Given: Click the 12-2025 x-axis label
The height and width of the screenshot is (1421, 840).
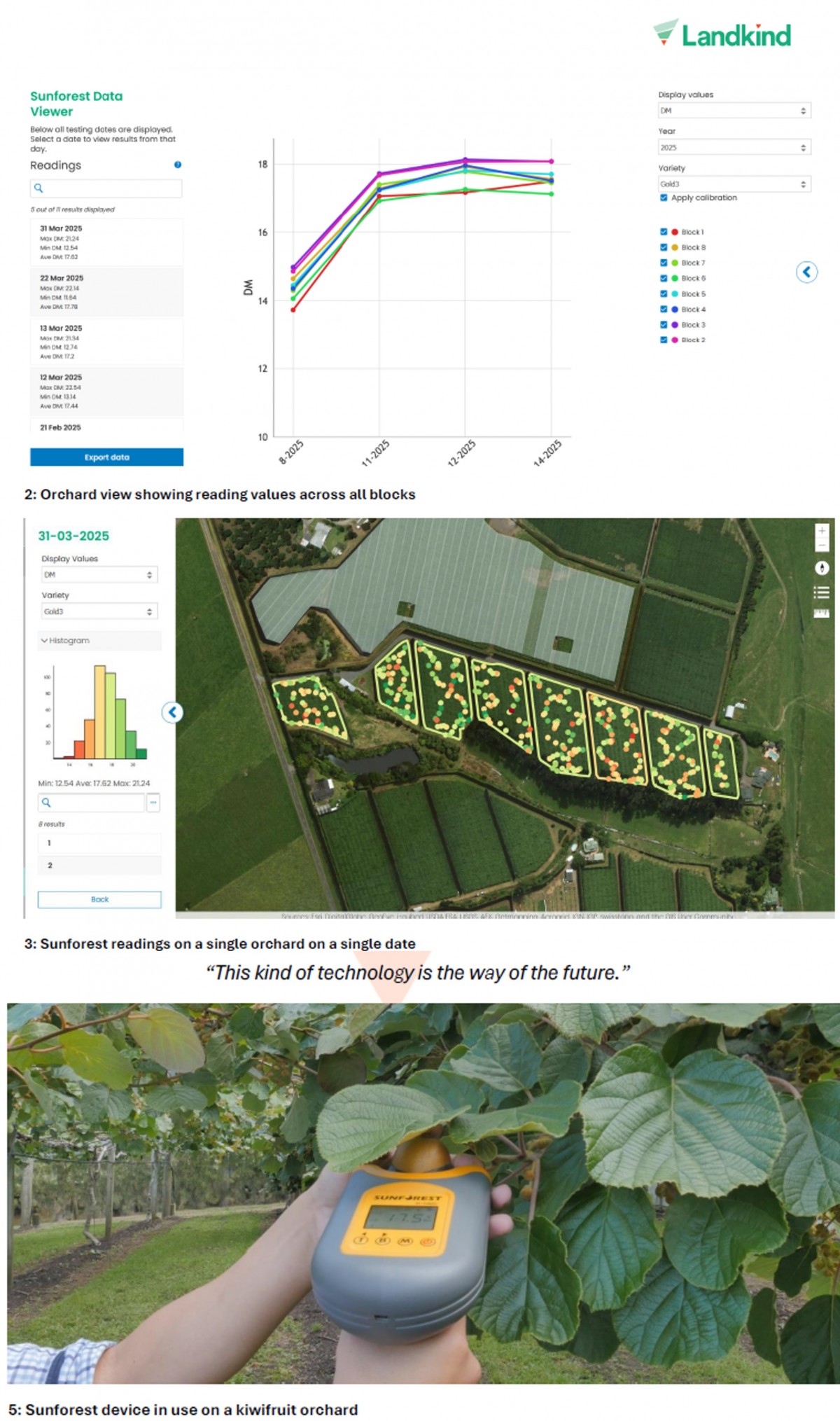Looking at the screenshot, I should click(x=461, y=452).
